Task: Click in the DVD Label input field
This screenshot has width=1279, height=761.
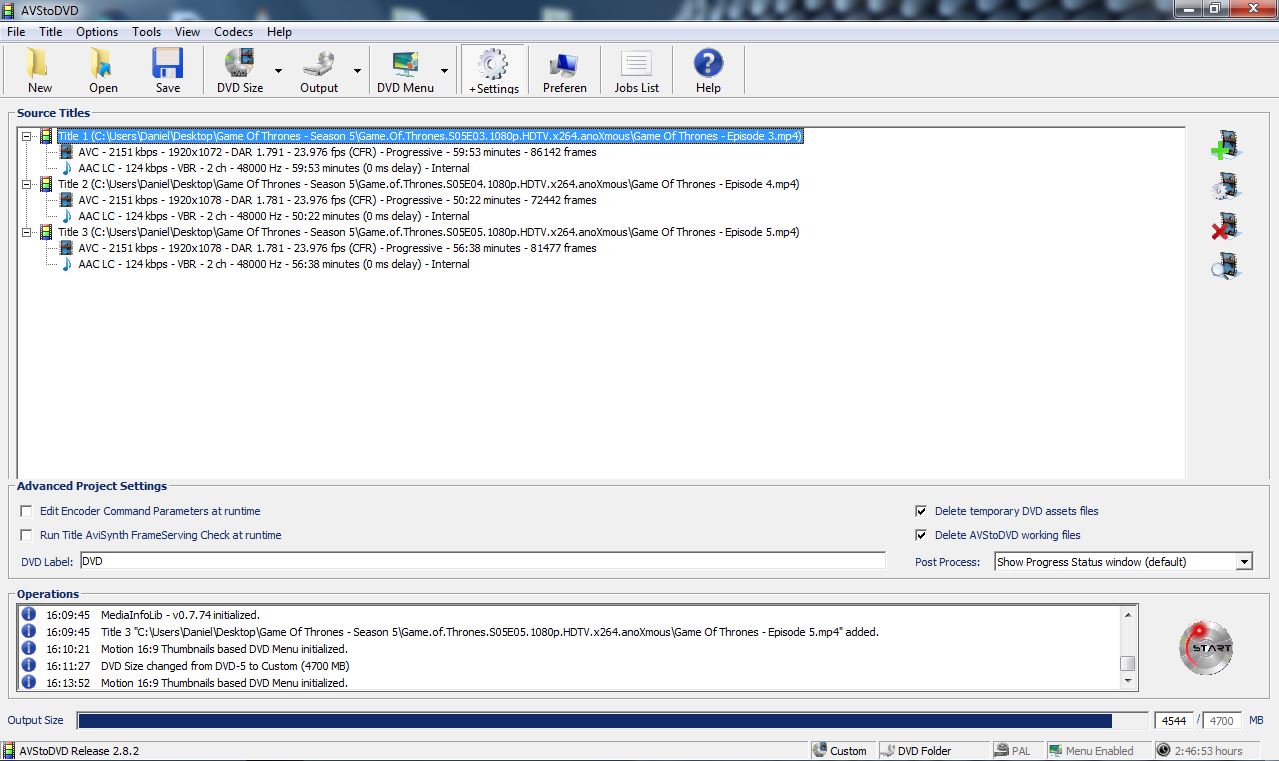Action: click(x=483, y=562)
